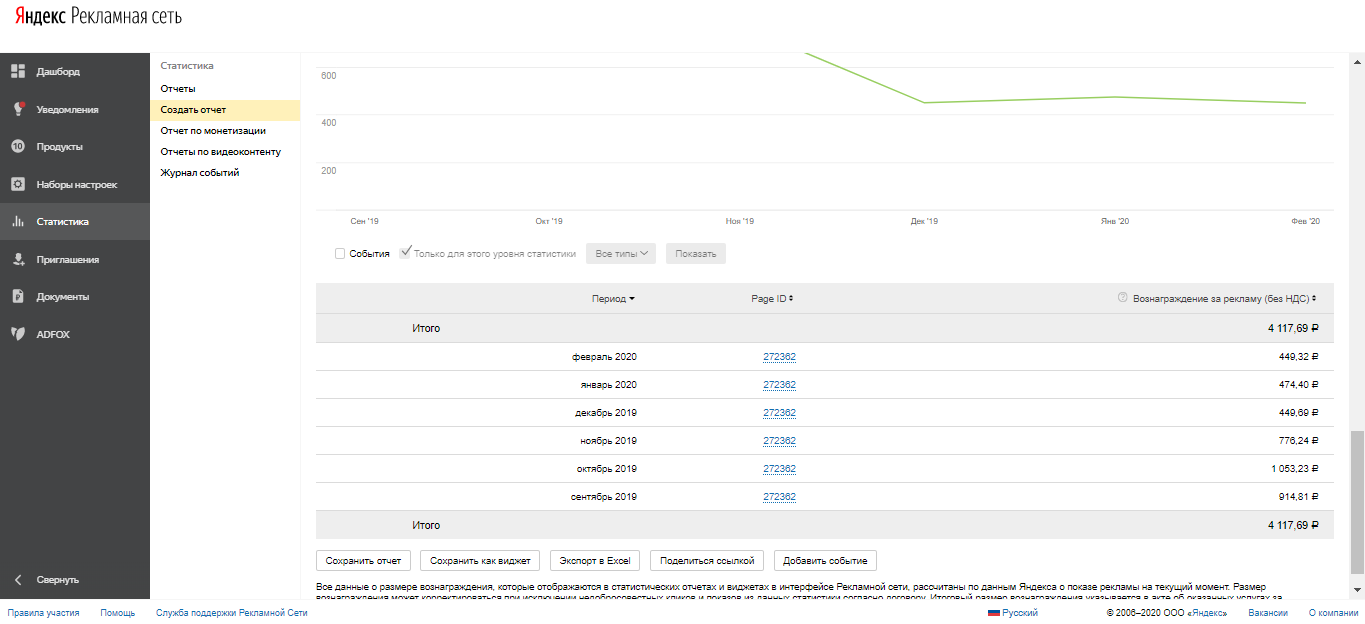Click the Dashboard grid icon in sidebar
Viewport: 1365px width, 624px height.
[x=18, y=72]
